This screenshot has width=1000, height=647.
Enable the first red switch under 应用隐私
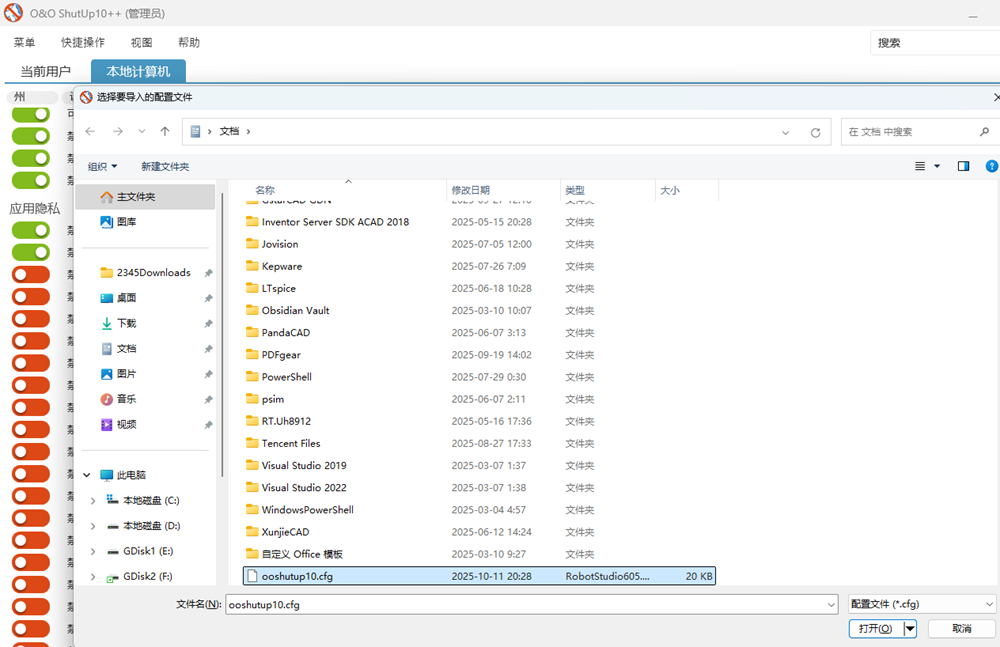(30, 275)
